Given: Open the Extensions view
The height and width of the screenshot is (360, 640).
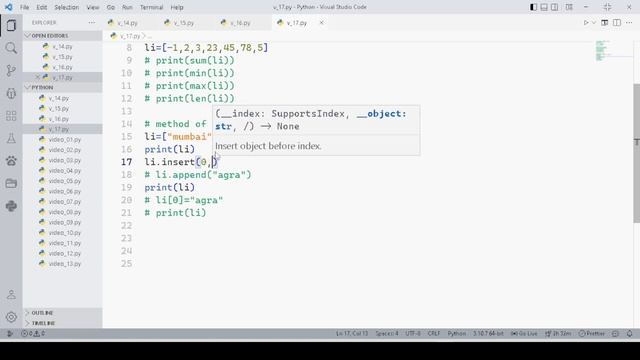Looking at the screenshot, I should [x=11, y=116].
